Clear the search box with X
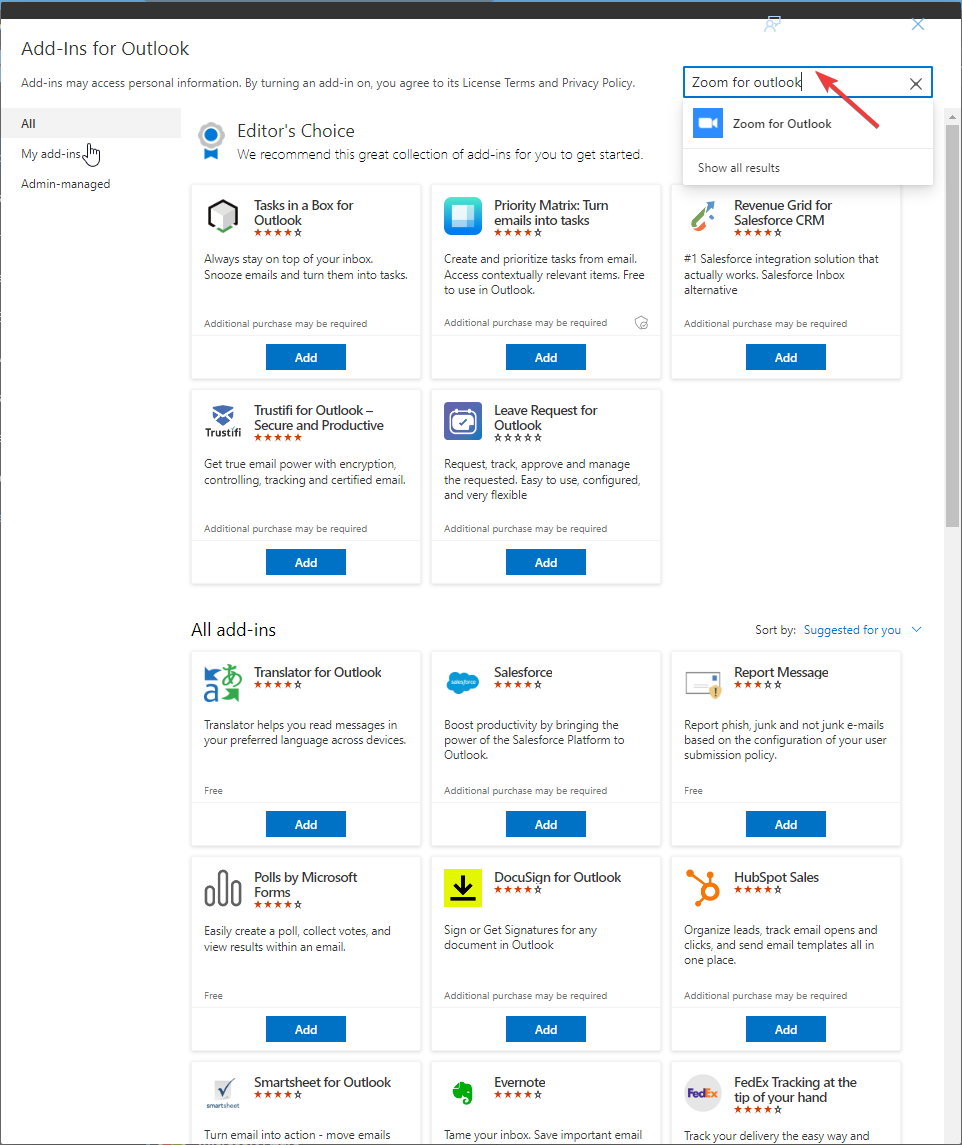The height and width of the screenshot is (1145, 962). point(915,83)
